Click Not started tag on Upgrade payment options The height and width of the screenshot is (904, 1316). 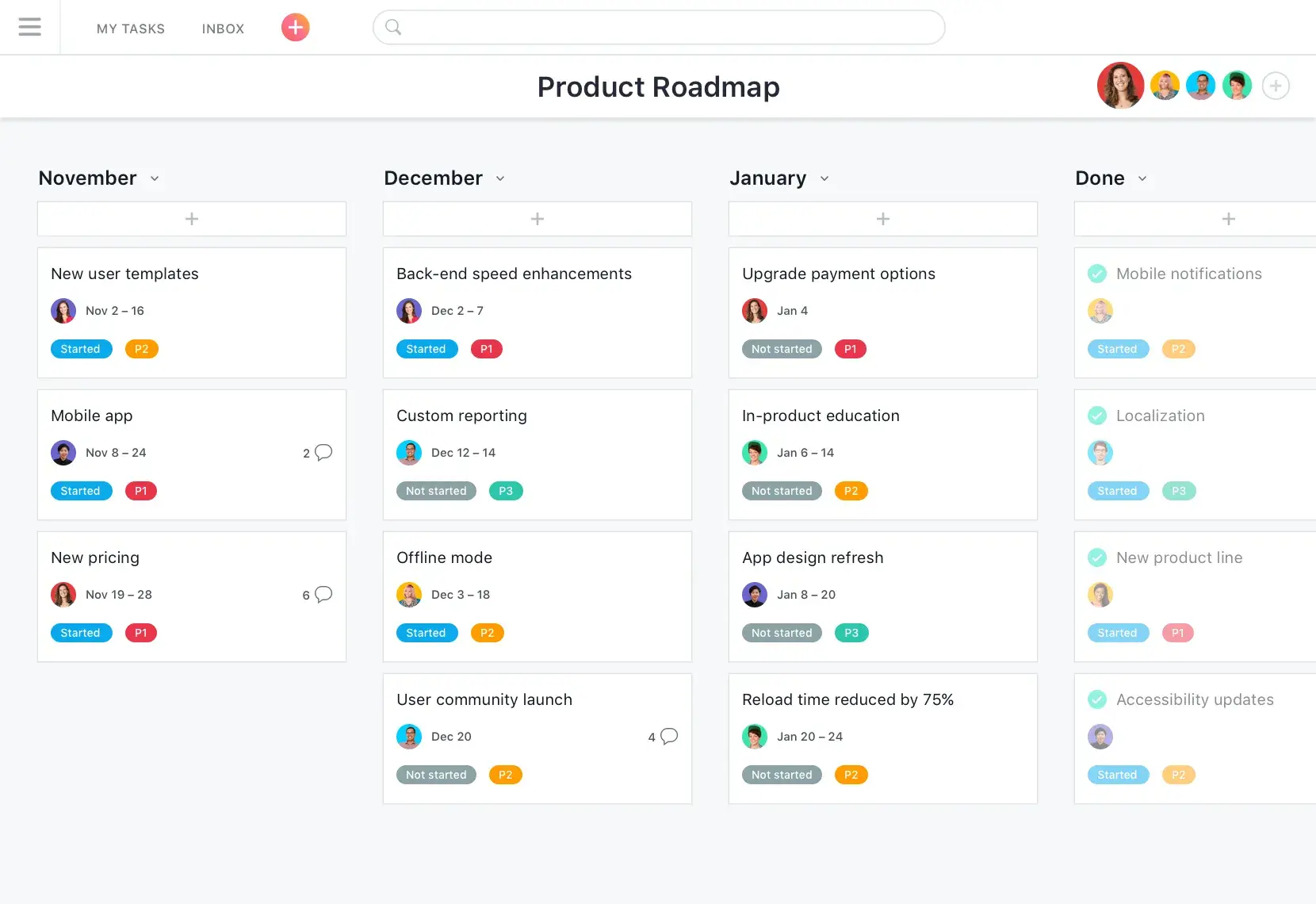[x=782, y=349]
